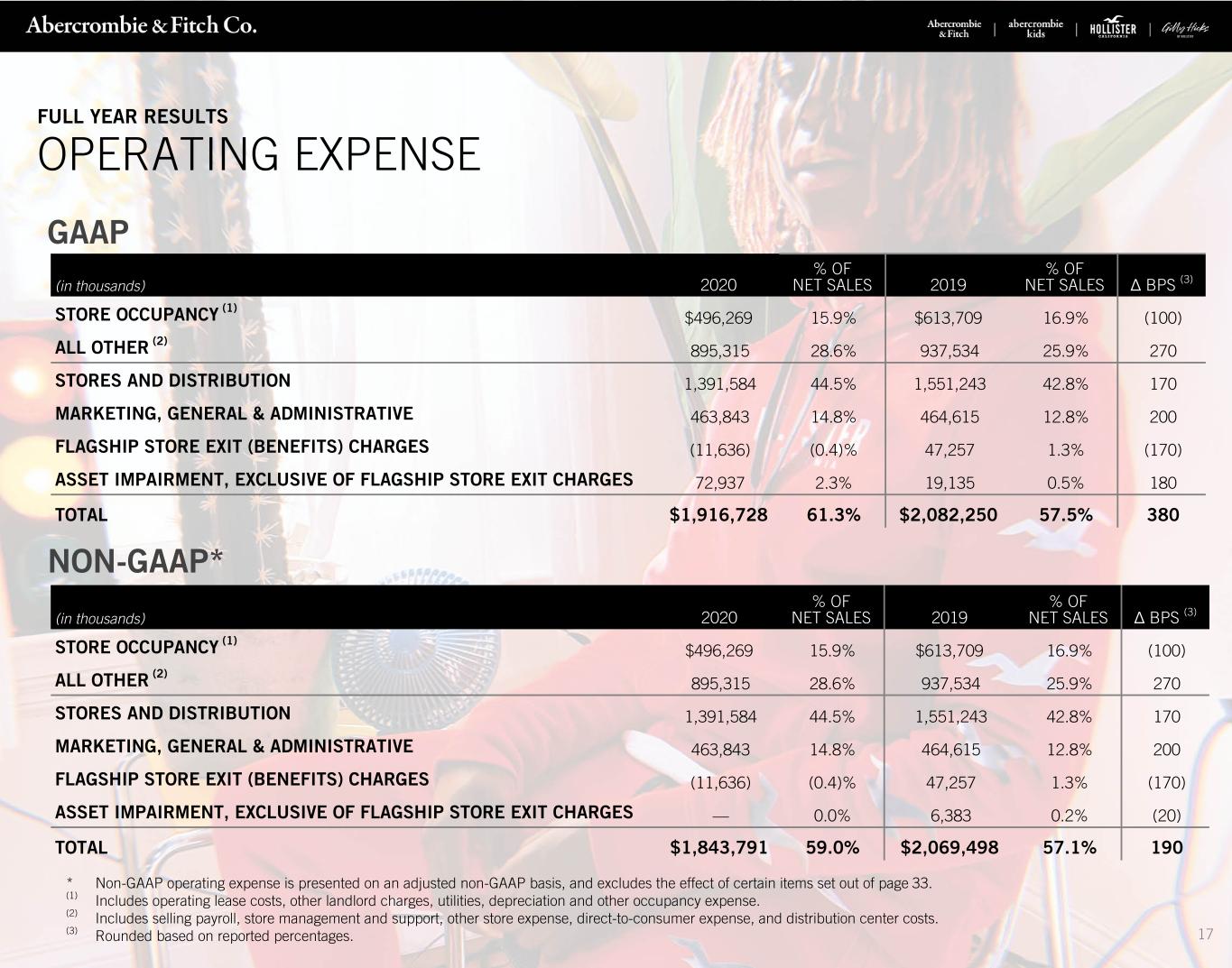Select $613,709 store occupancy in Non-GAAP table
Screen dimensions: 1232x968
click(x=949, y=650)
